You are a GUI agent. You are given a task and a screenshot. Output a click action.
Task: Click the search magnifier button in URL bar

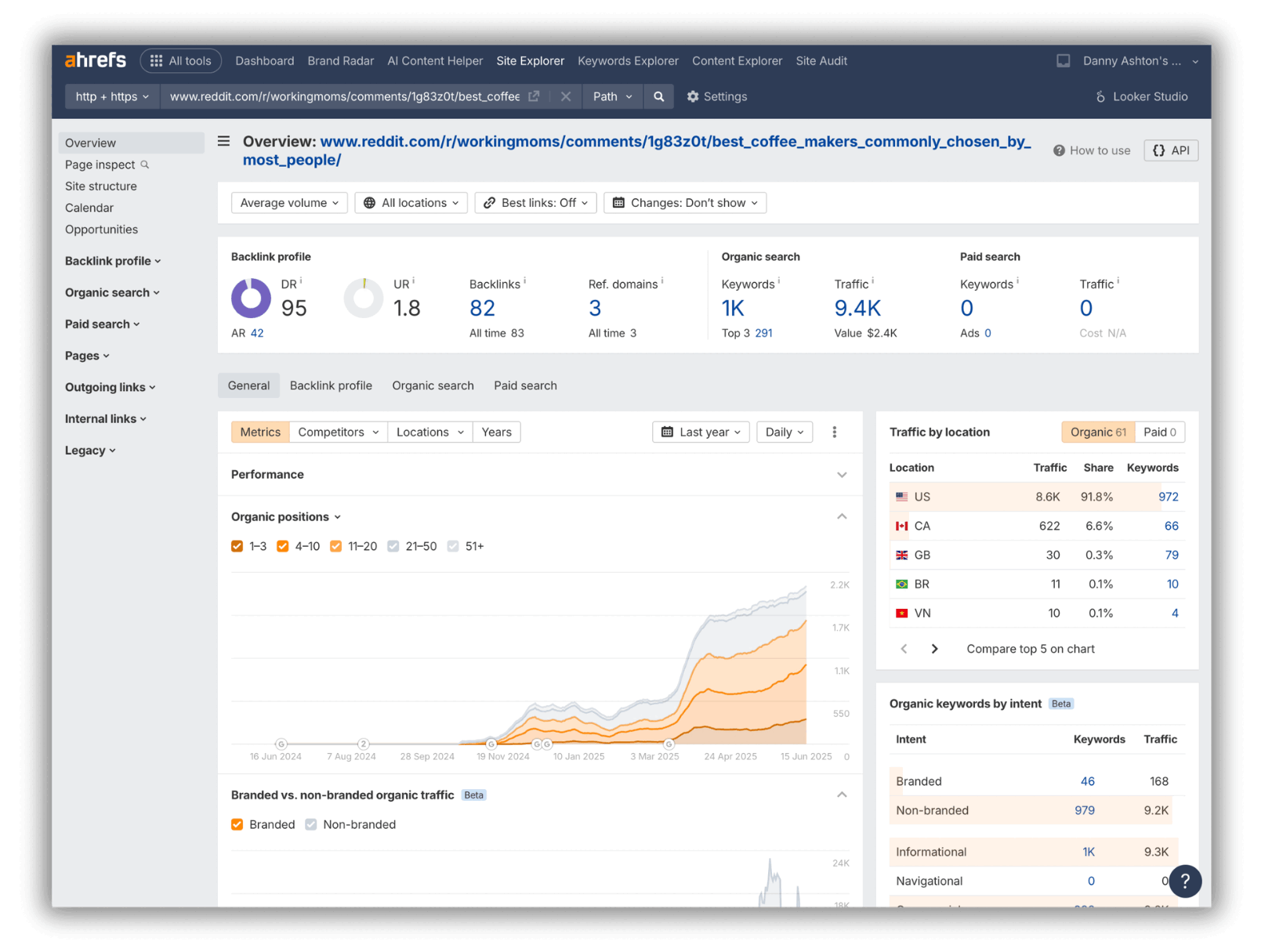tap(658, 96)
